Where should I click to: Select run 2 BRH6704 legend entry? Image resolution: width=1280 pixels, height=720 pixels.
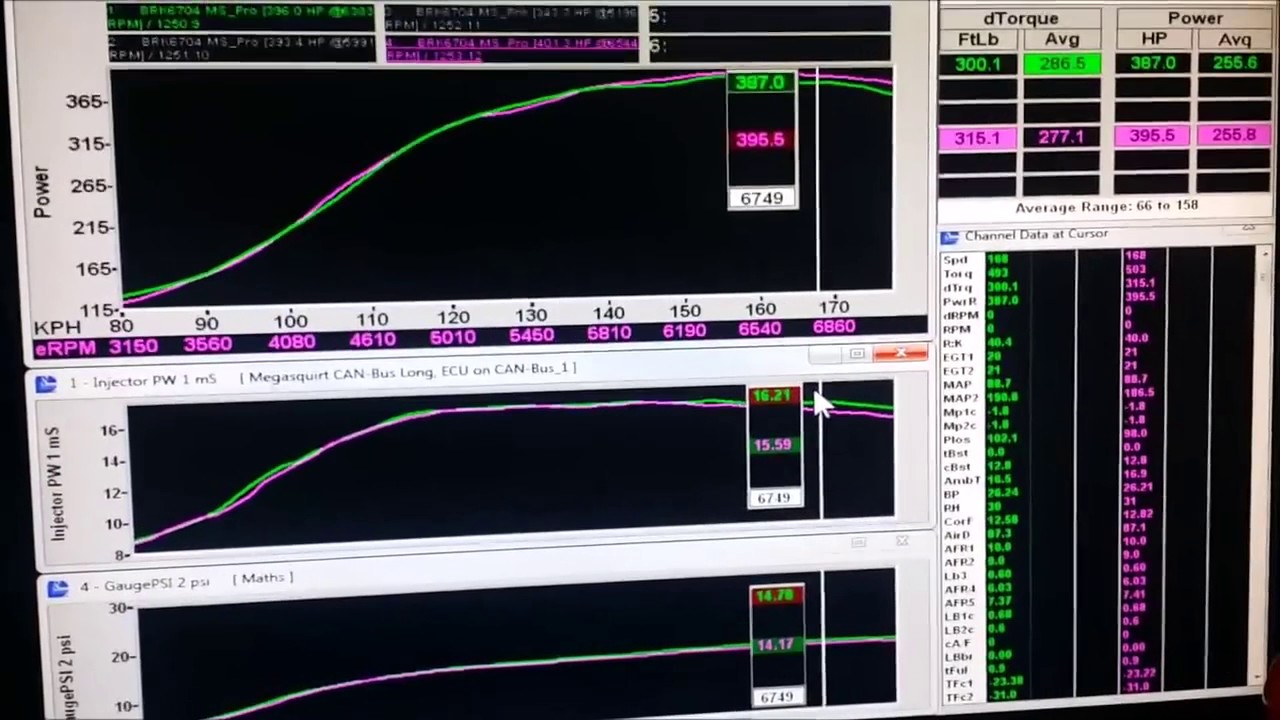tap(241, 47)
